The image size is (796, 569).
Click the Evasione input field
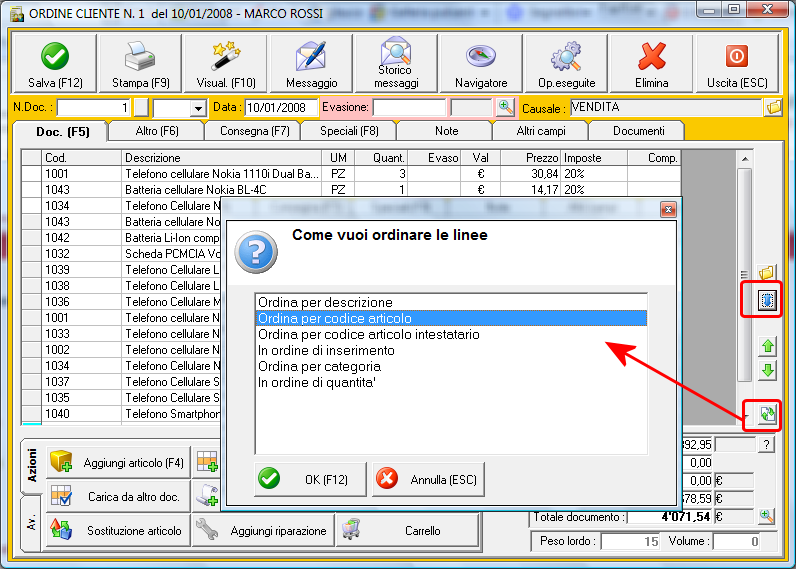(409, 108)
